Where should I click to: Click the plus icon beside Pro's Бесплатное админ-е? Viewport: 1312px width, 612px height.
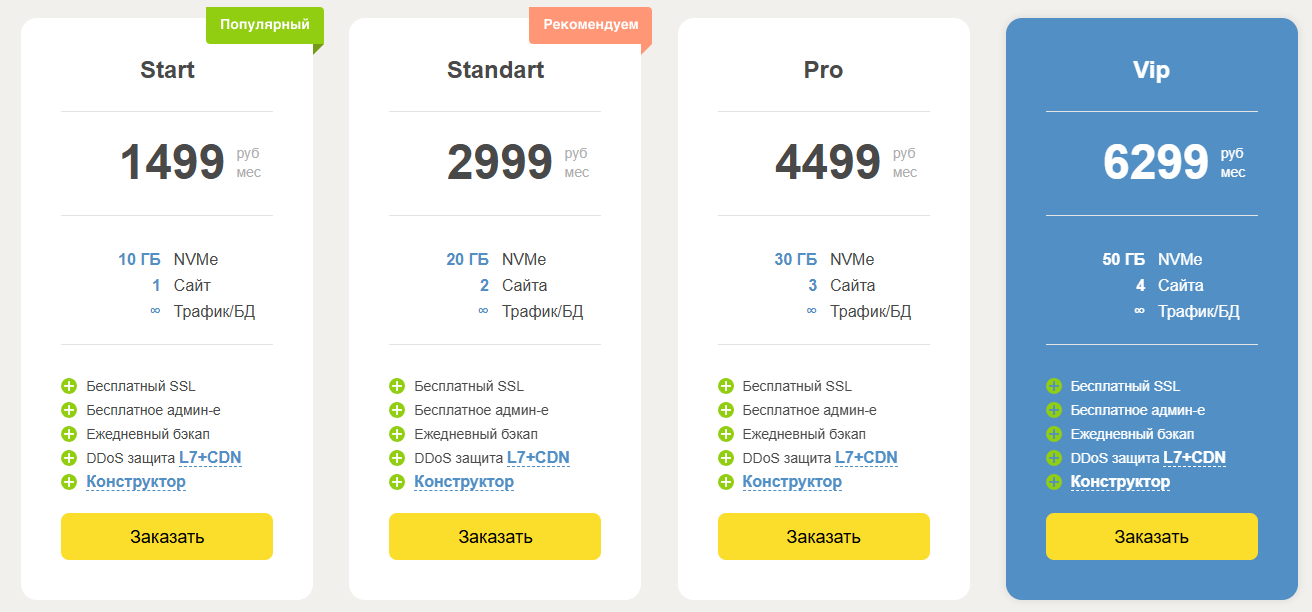pos(726,410)
